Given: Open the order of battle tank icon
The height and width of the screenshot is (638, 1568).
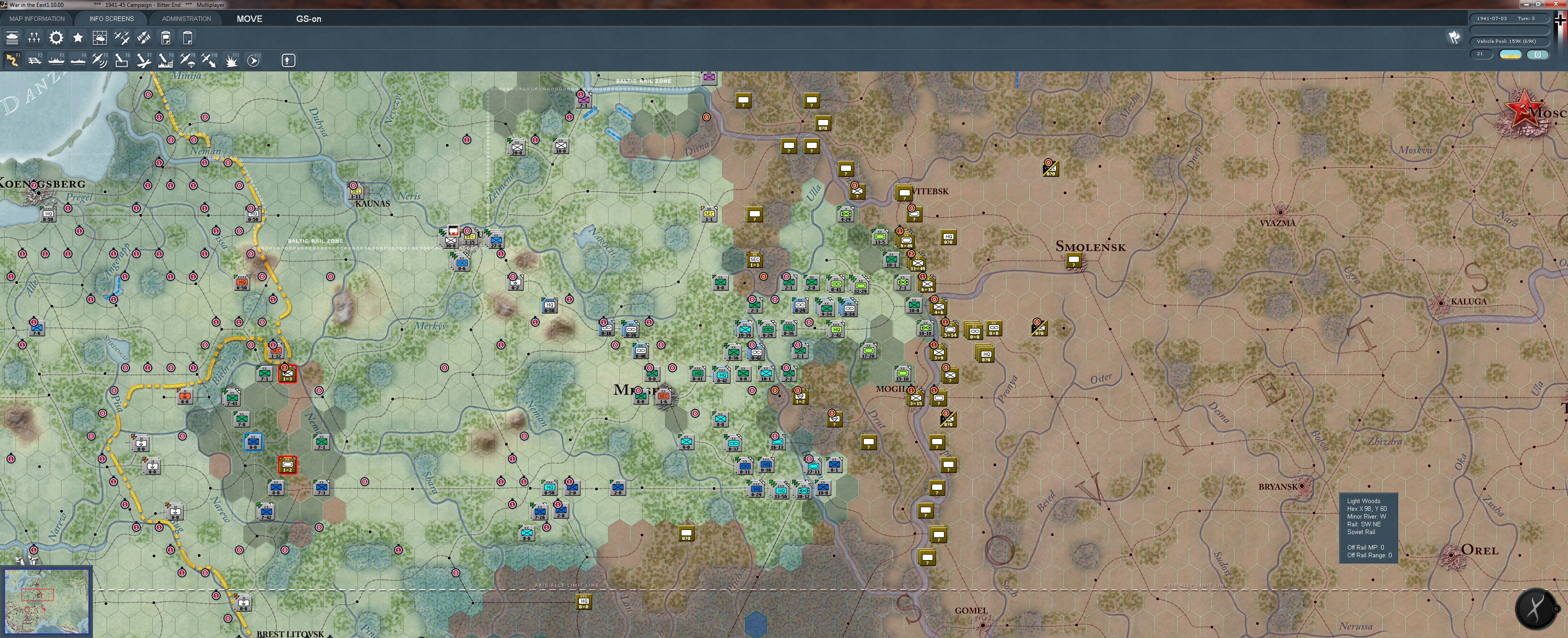Looking at the screenshot, I should coord(12,38).
